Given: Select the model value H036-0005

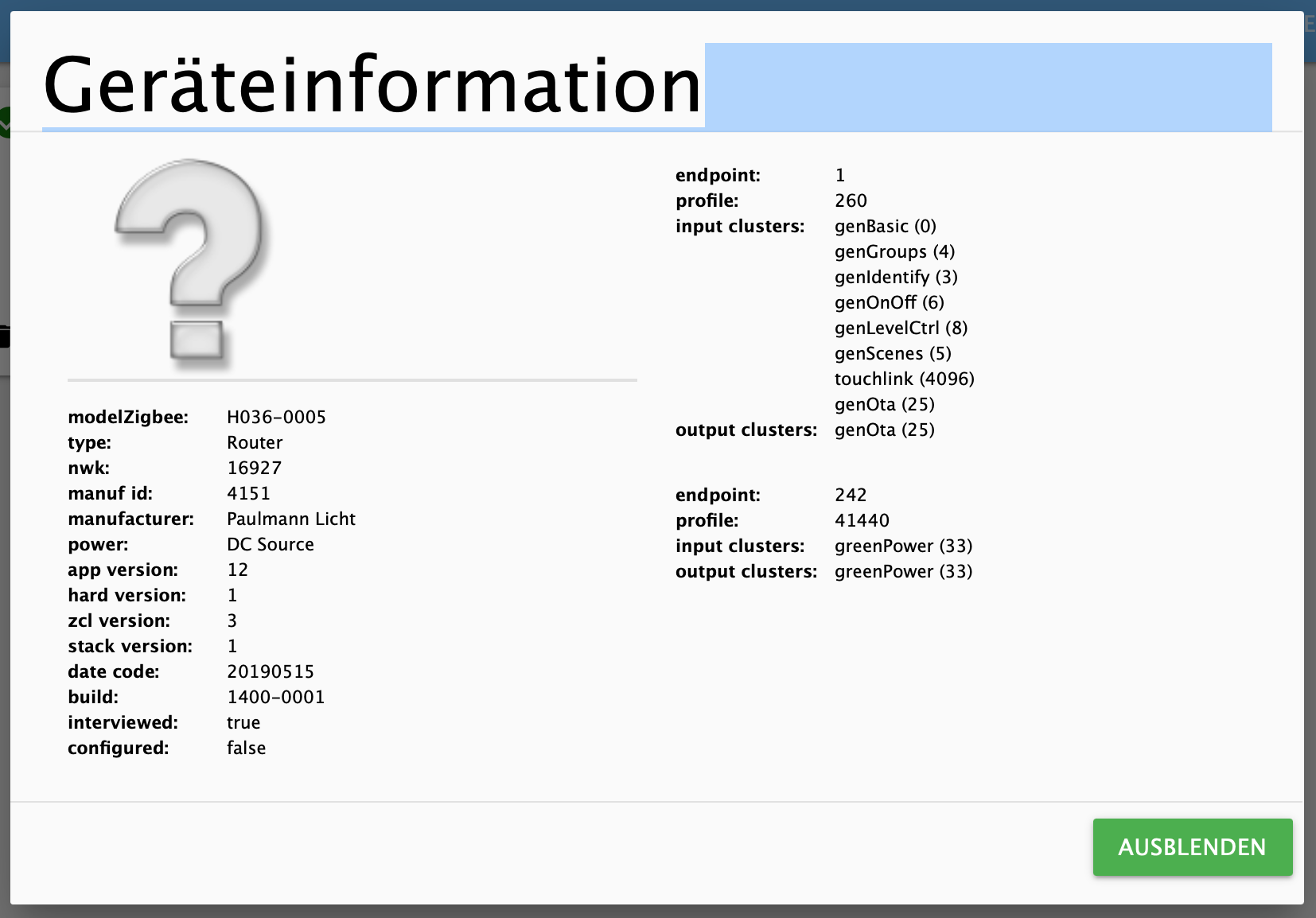Looking at the screenshot, I should tap(276, 417).
